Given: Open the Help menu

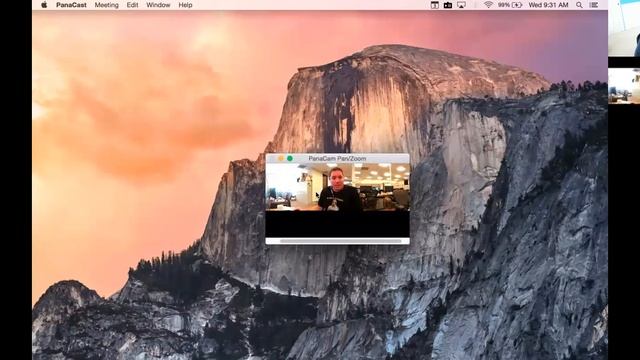Looking at the screenshot, I should pyautogui.click(x=185, y=5).
